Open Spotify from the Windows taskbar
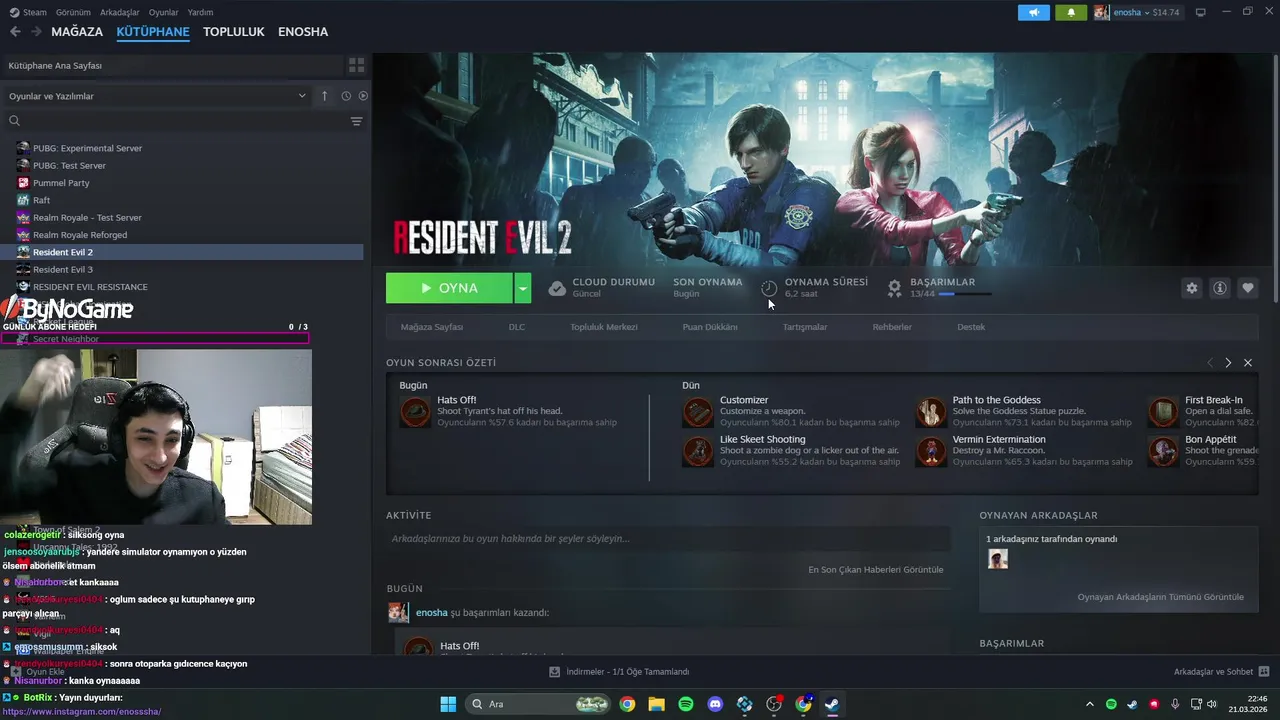 (686, 704)
